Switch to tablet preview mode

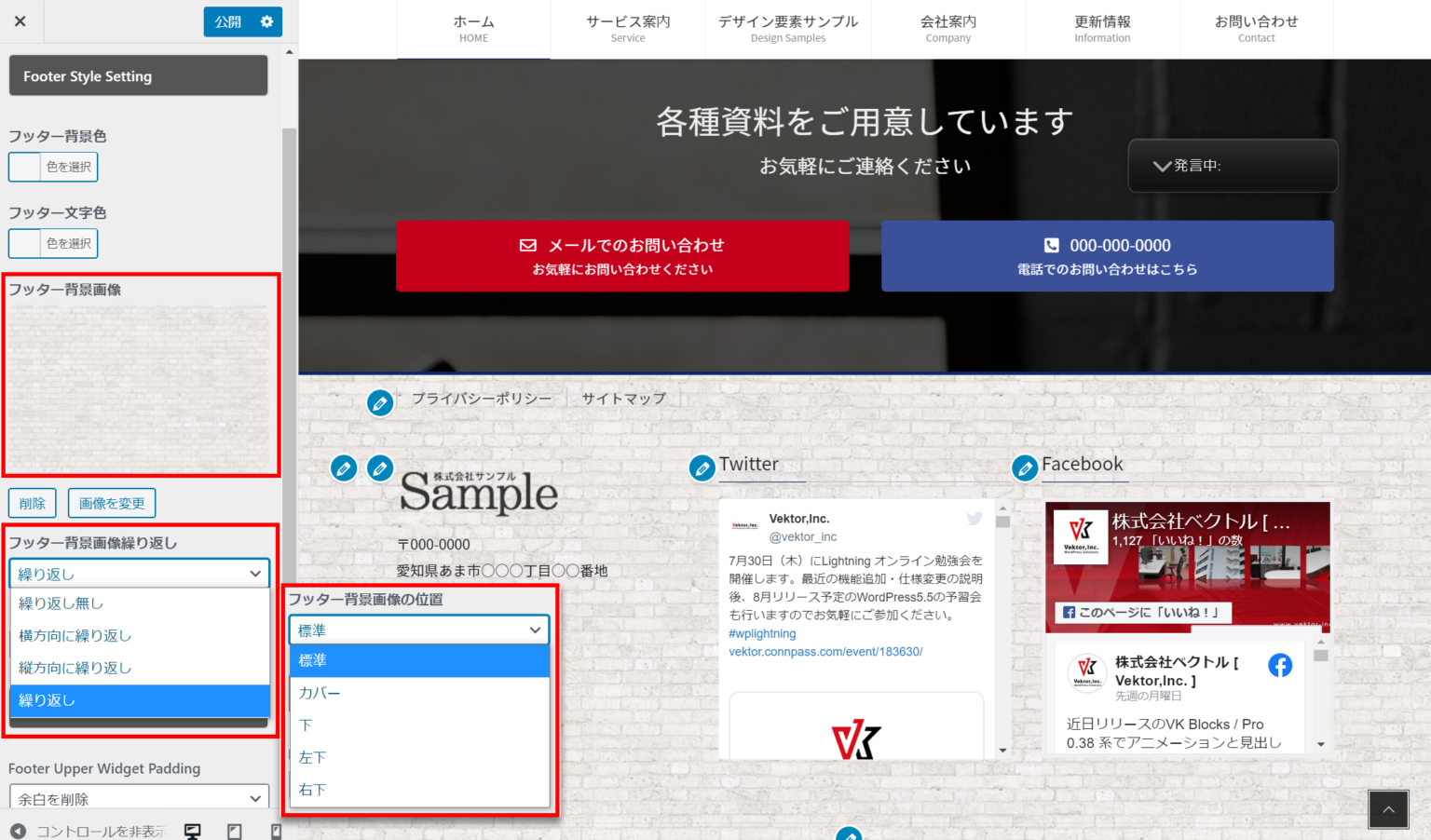click(x=234, y=830)
